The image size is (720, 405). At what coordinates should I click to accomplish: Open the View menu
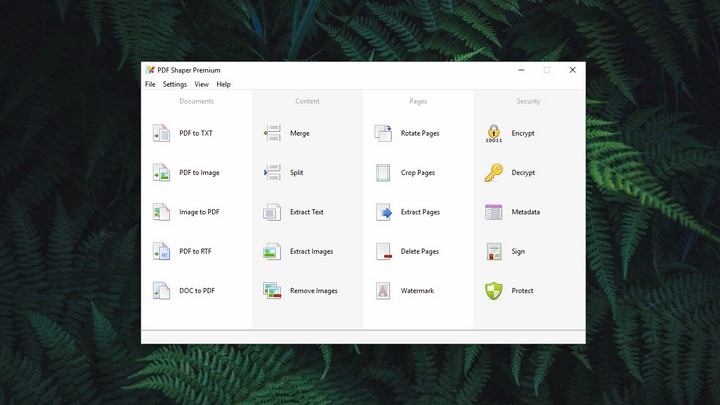coord(202,84)
